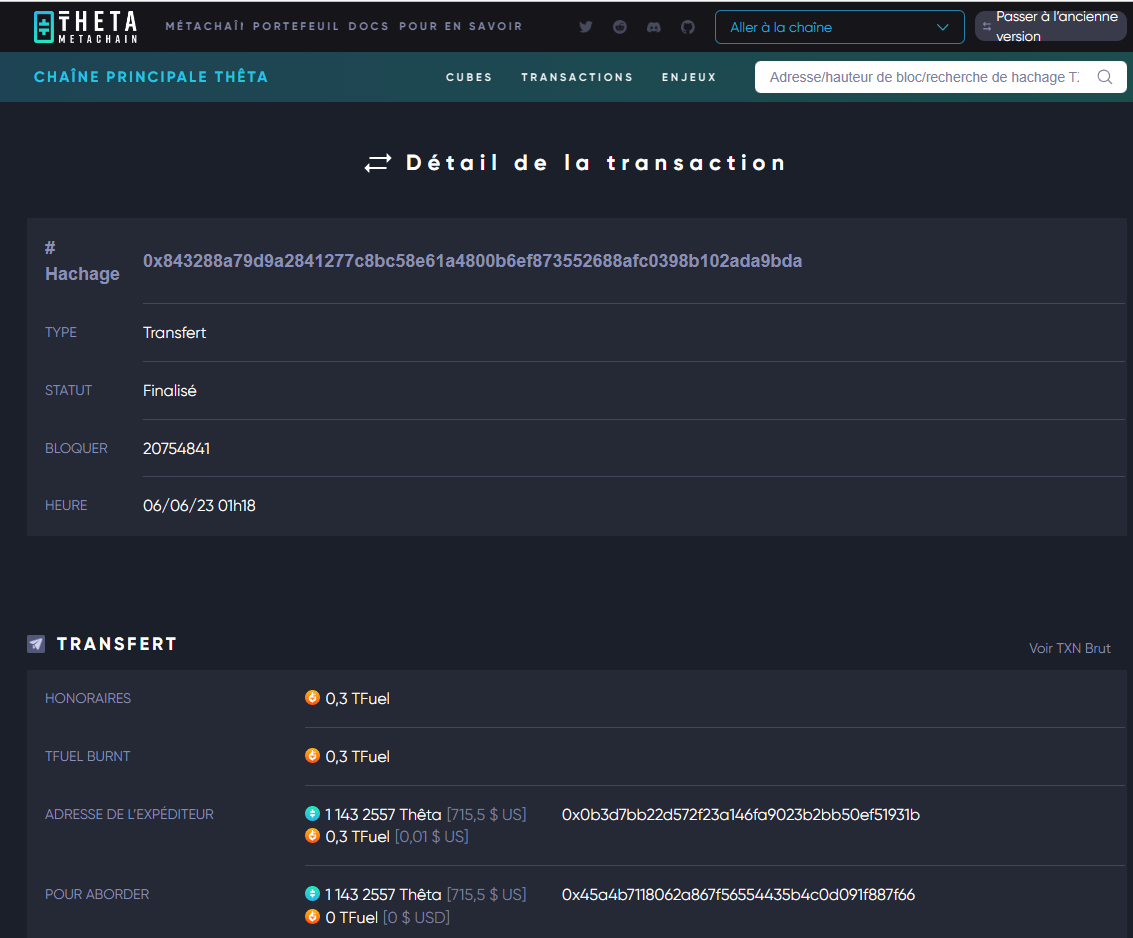This screenshot has width=1133, height=938.
Task: Open the Twitter icon link
Action: tap(586, 27)
